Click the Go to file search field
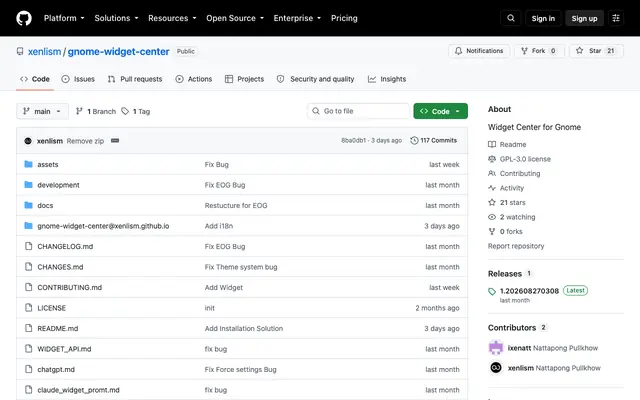This screenshot has width=640, height=400. tap(358, 111)
